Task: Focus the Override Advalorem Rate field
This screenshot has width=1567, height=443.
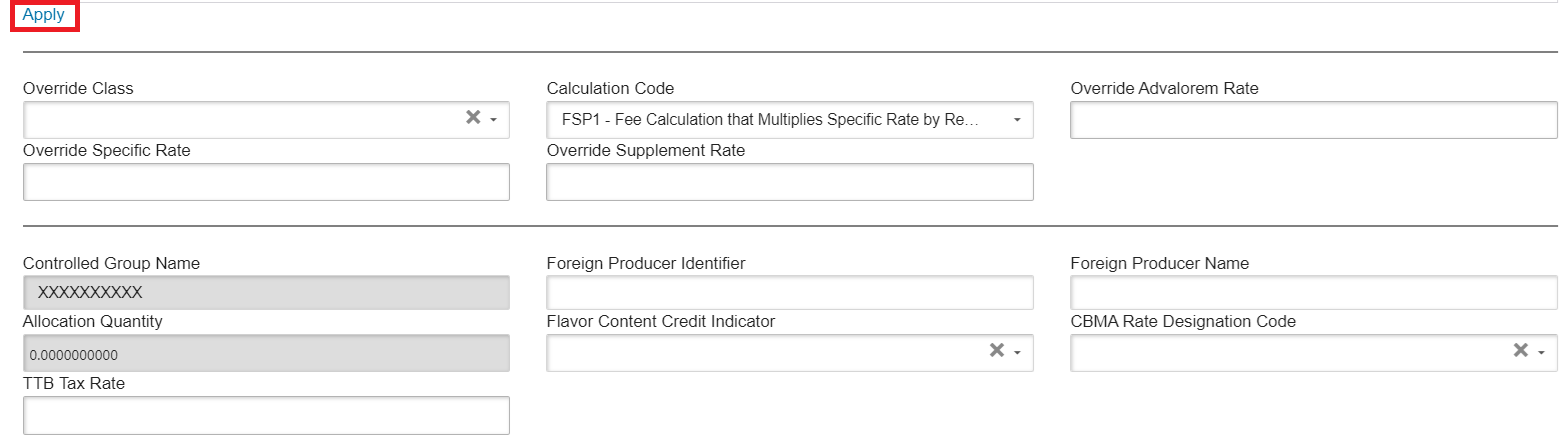Action: 1313,120
